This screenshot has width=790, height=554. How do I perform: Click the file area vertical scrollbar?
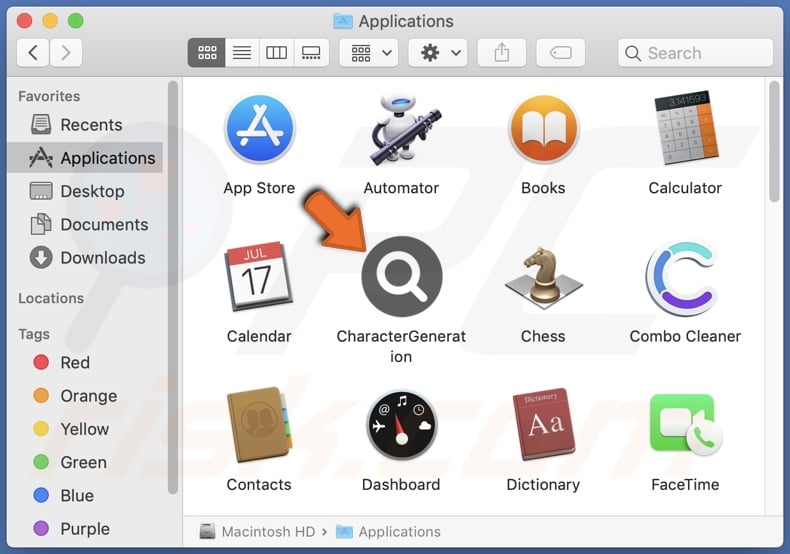775,141
